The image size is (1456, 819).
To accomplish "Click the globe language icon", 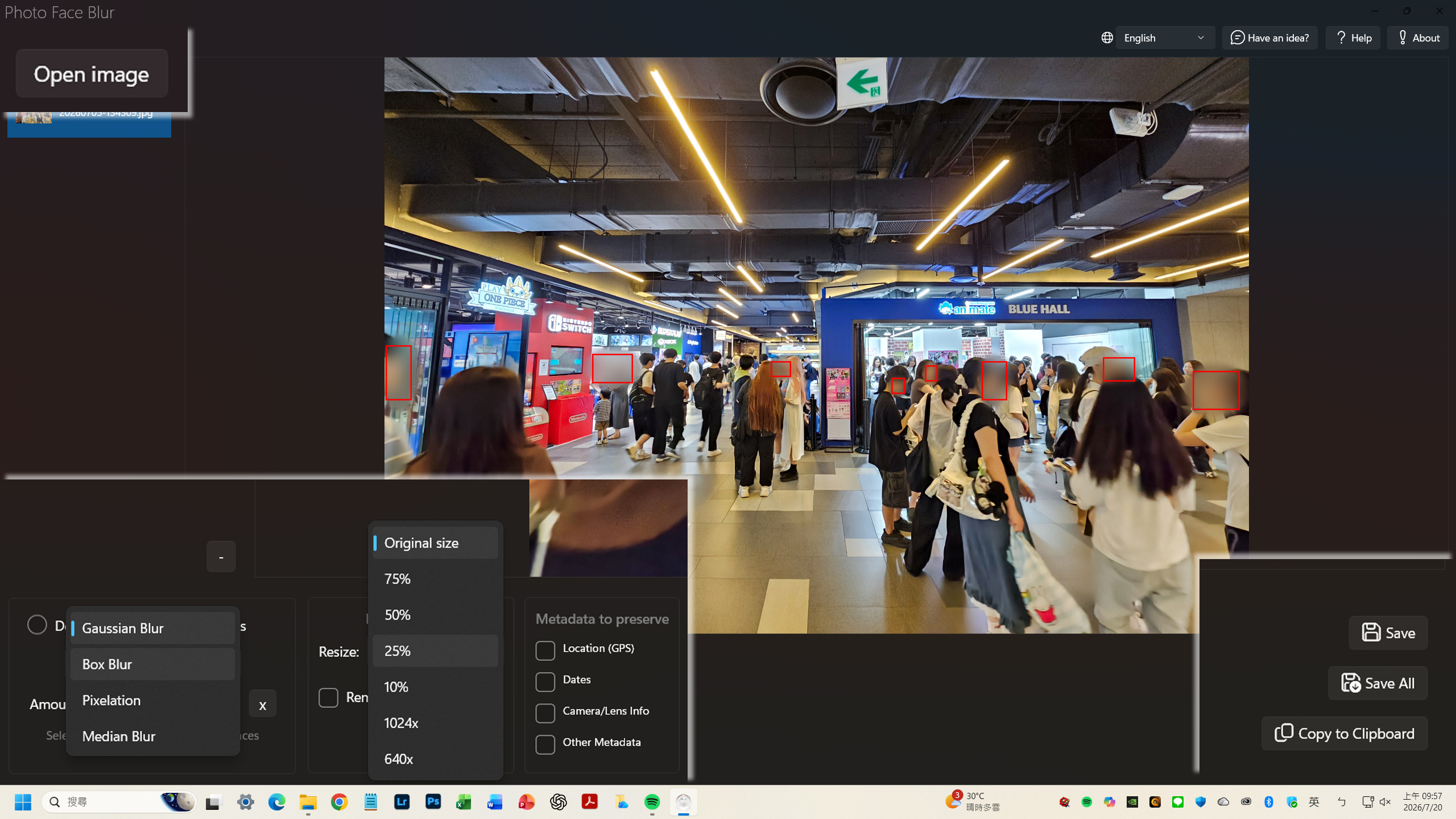I will pyautogui.click(x=1107, y=38).
